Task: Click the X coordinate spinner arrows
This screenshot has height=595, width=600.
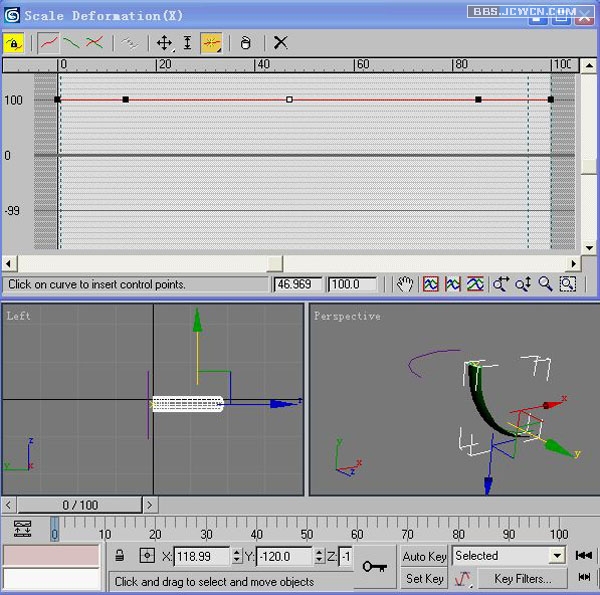Action: [237, 556]
